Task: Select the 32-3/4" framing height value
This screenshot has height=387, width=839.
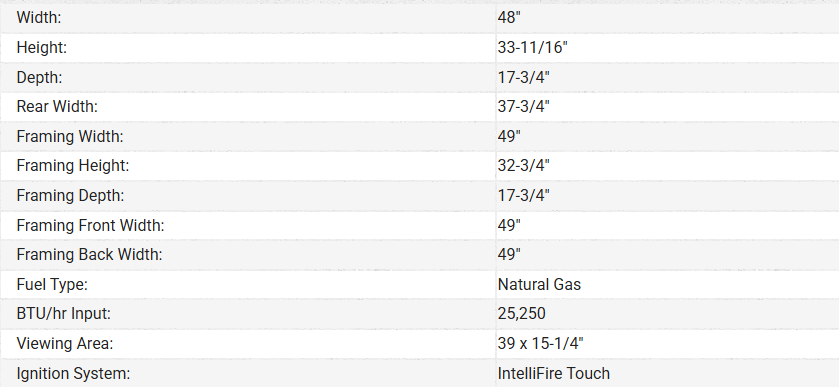Action: (523, 166)
